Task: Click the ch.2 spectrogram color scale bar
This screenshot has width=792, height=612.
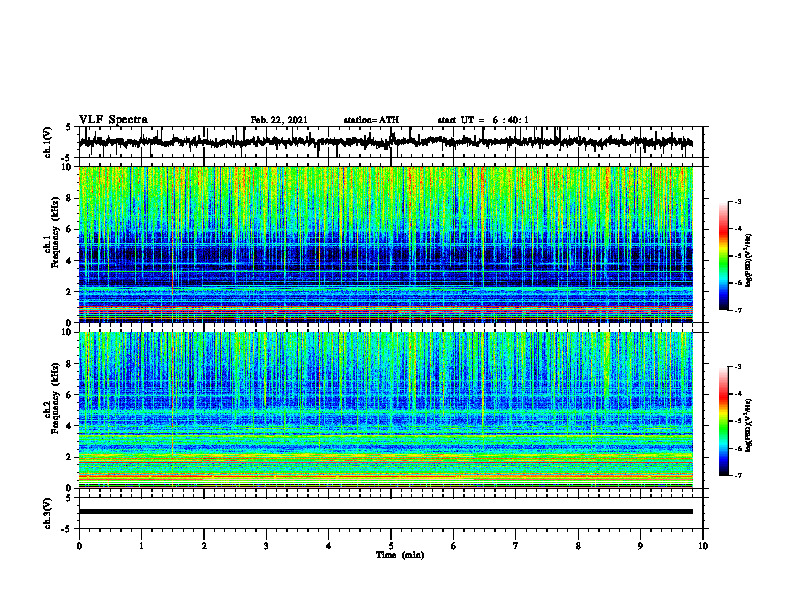Action: (723, 421)
